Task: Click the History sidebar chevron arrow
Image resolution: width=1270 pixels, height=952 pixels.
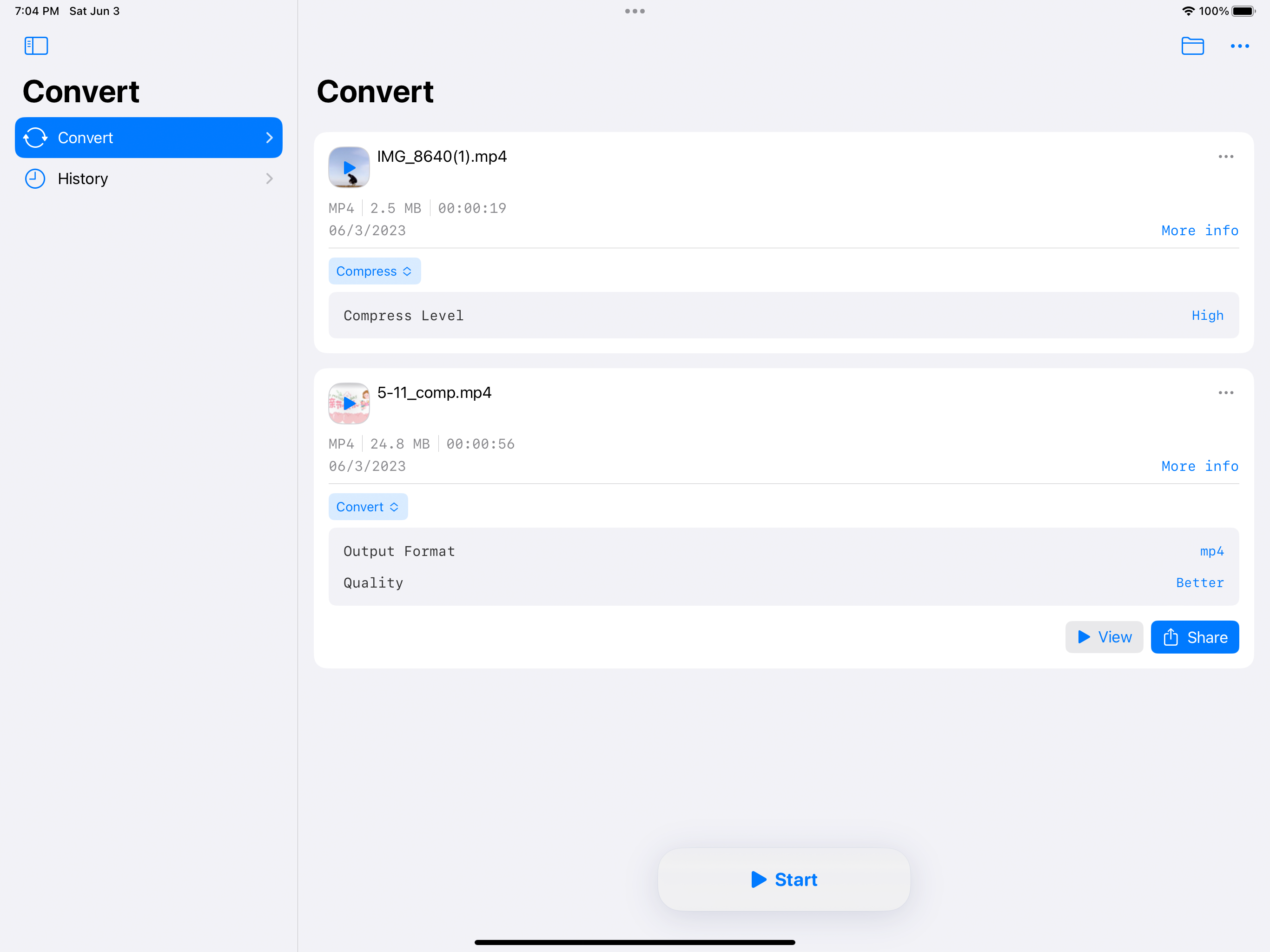Action: pos(269,178)
